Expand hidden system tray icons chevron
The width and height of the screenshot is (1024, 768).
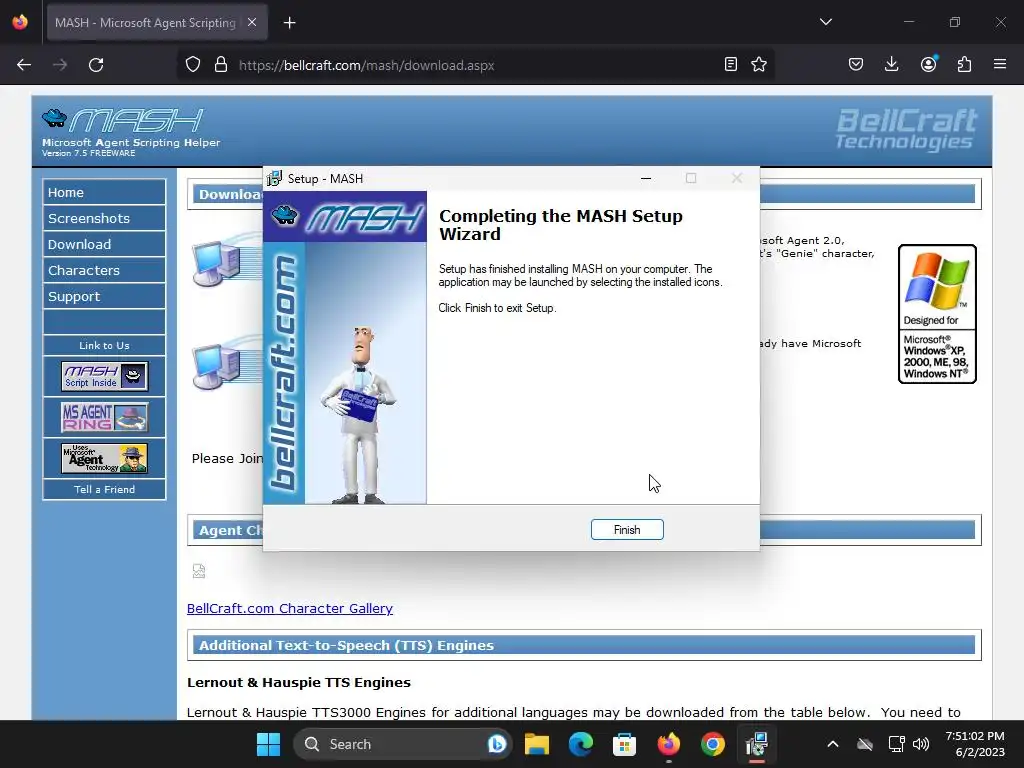(x=833, y=744)
